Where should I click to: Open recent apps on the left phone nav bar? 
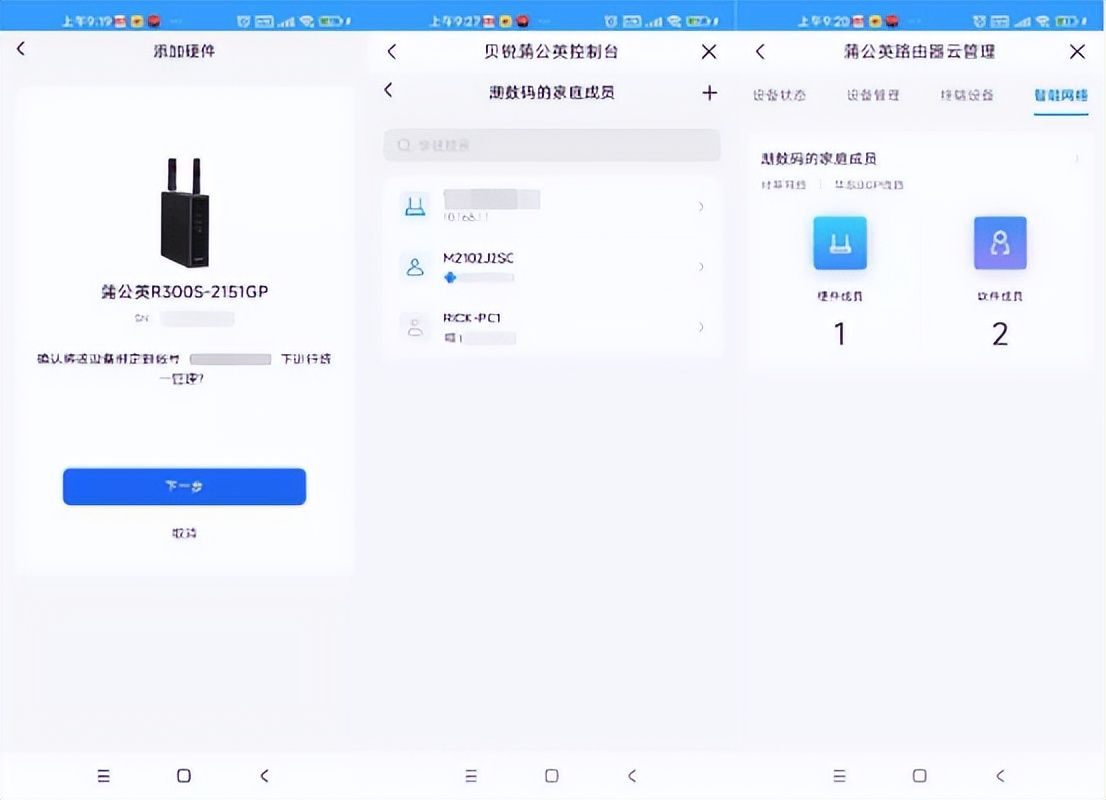click(104, 776)
